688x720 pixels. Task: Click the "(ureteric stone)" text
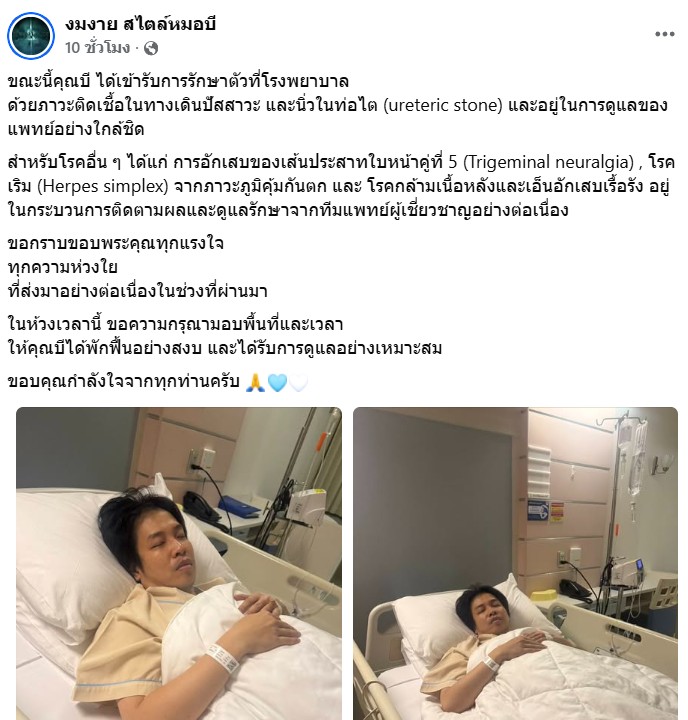pyautogui.click(x=443, y=106)
